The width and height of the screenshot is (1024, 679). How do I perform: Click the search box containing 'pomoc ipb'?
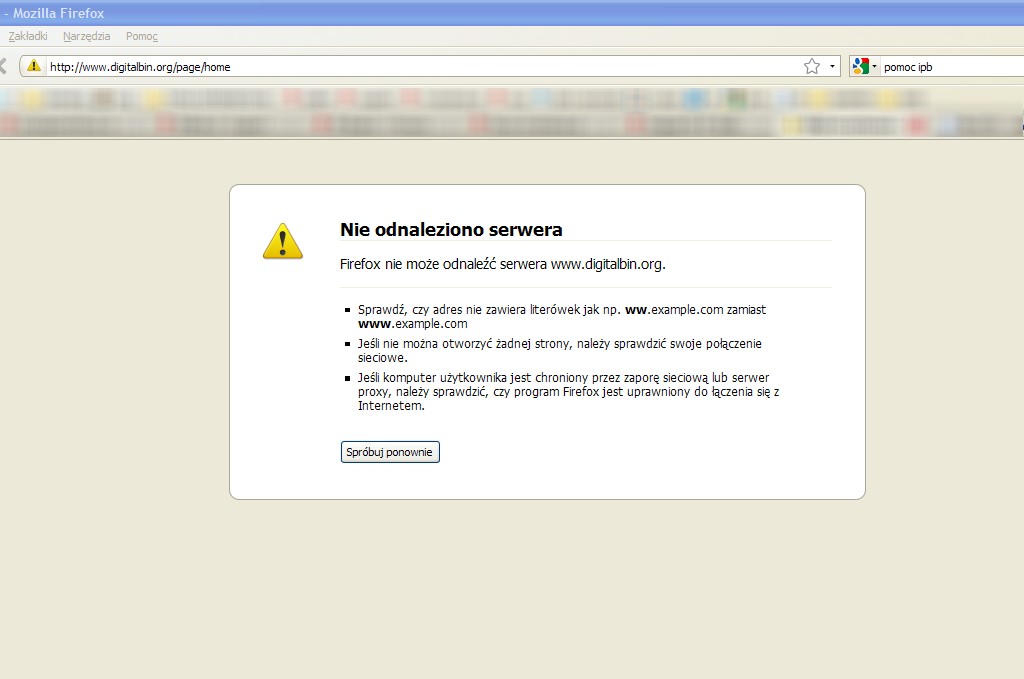[950, 67]
